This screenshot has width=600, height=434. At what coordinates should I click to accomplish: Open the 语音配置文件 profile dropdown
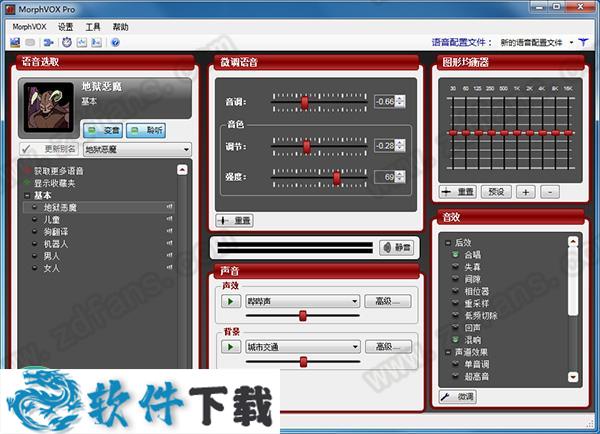(537, 42)
